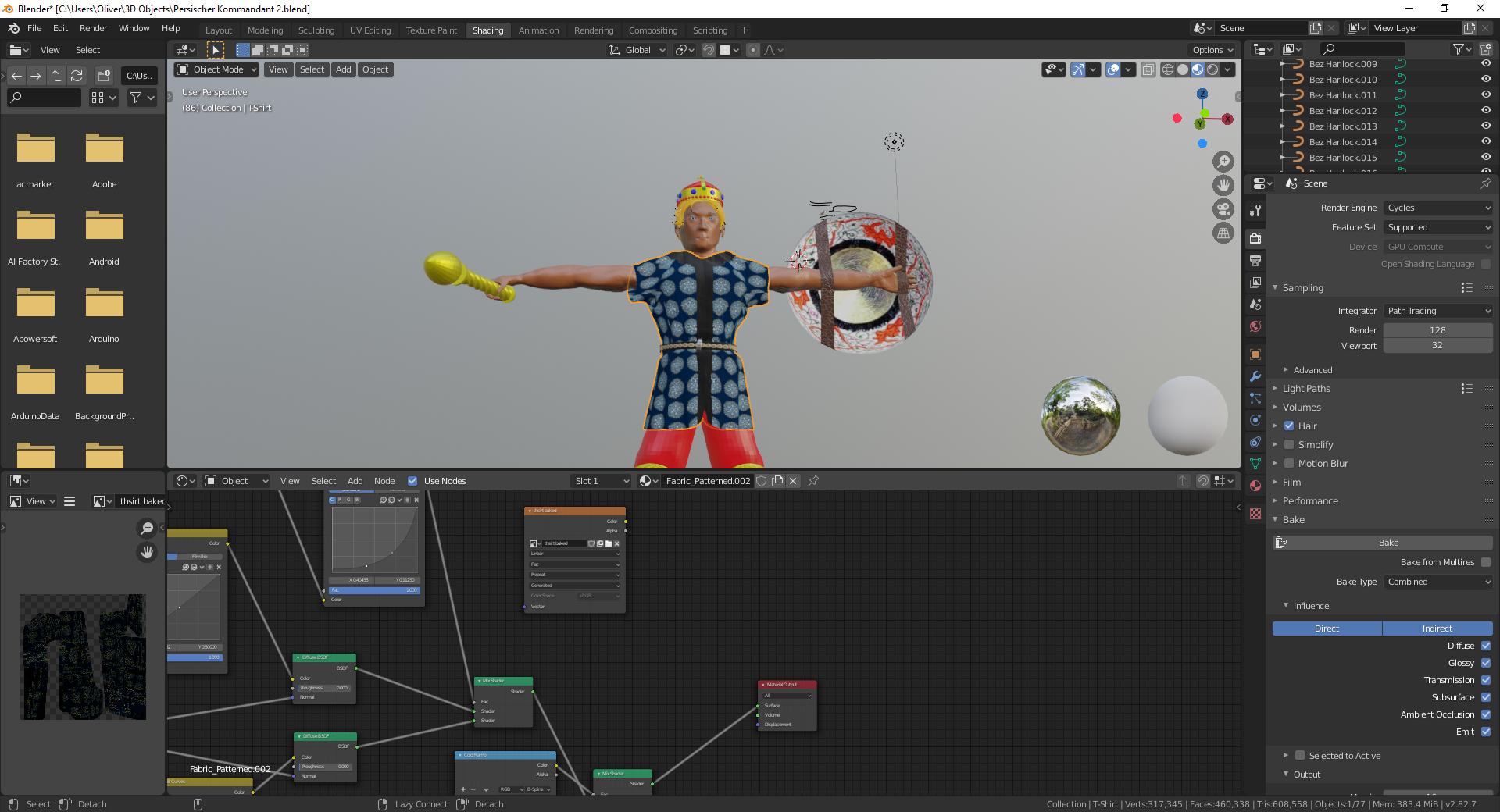
Task: Open the View Layer properties tab
Action: 1255,282
